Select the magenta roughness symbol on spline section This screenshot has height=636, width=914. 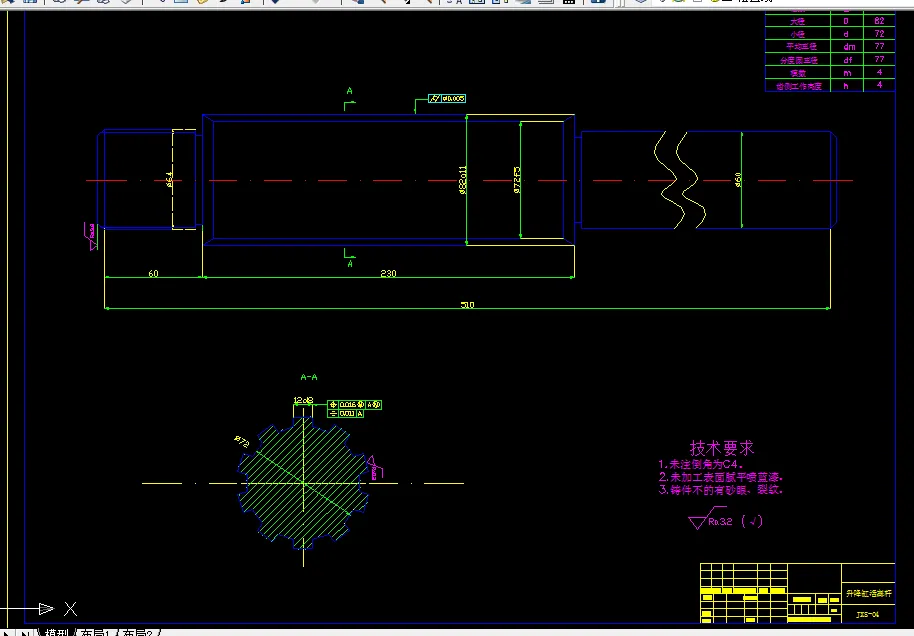tap(375, 468)
